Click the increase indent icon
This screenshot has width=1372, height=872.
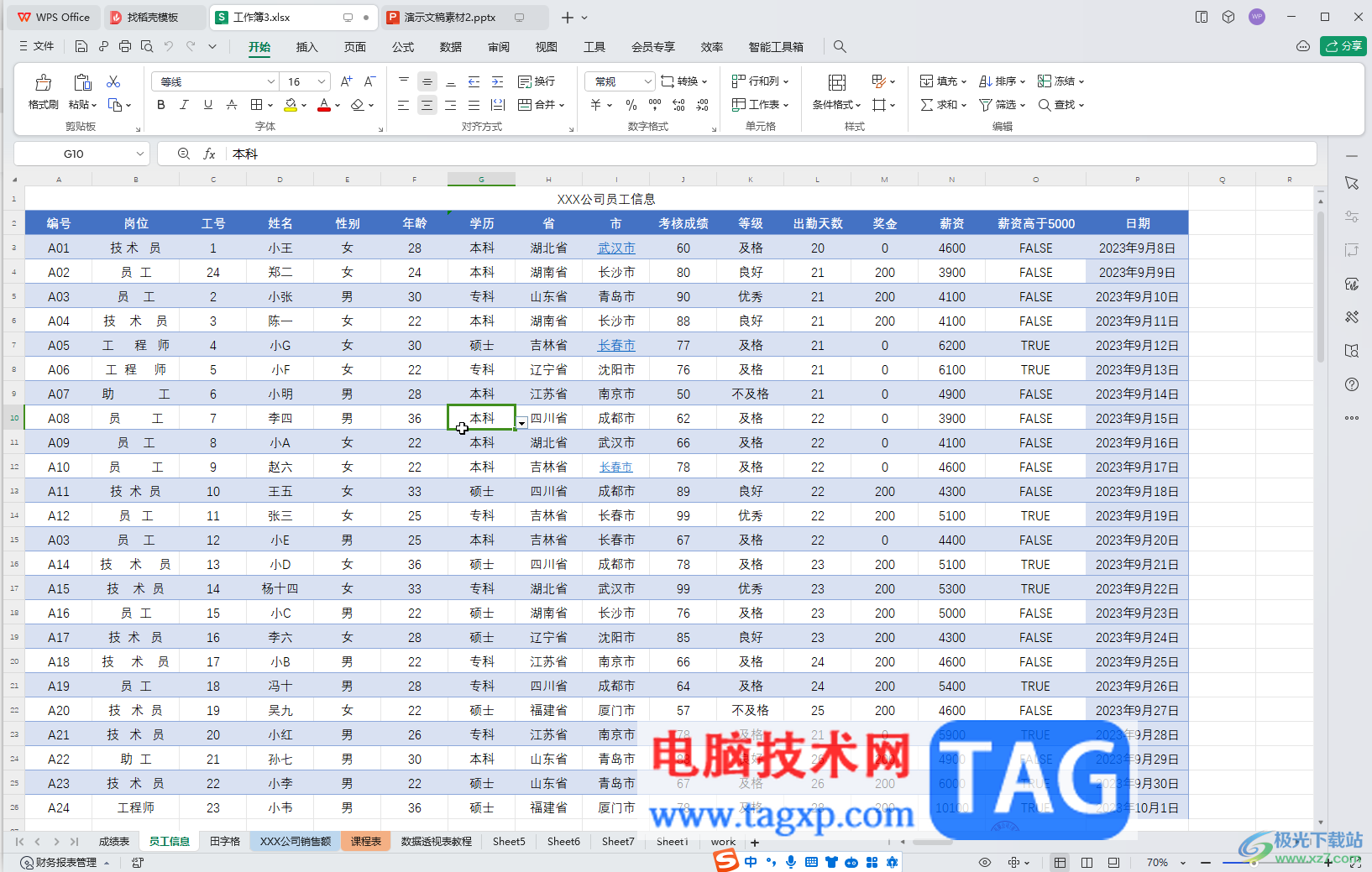pos(498,81)
